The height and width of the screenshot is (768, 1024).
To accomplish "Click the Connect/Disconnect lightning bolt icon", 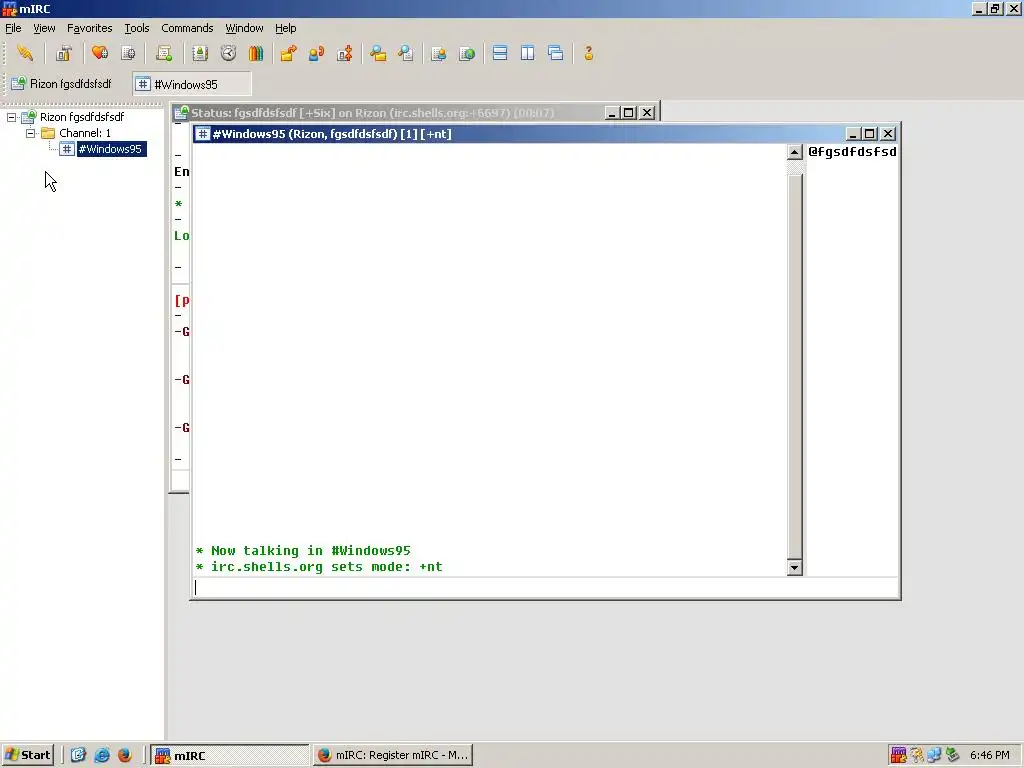I will [x=25, y=53].
